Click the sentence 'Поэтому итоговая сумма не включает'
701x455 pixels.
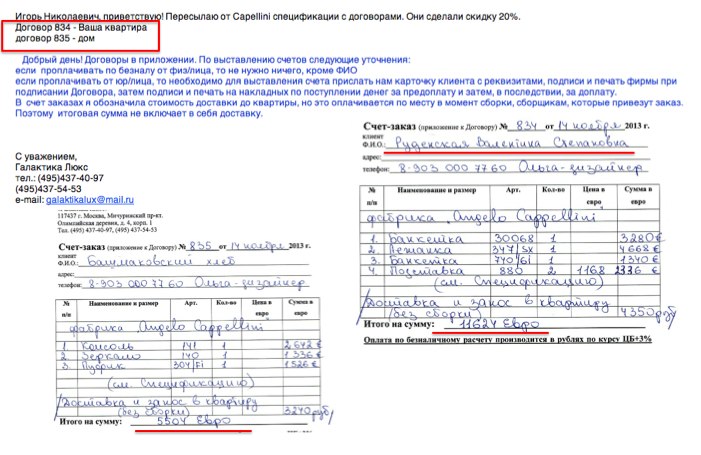[139, 114]
